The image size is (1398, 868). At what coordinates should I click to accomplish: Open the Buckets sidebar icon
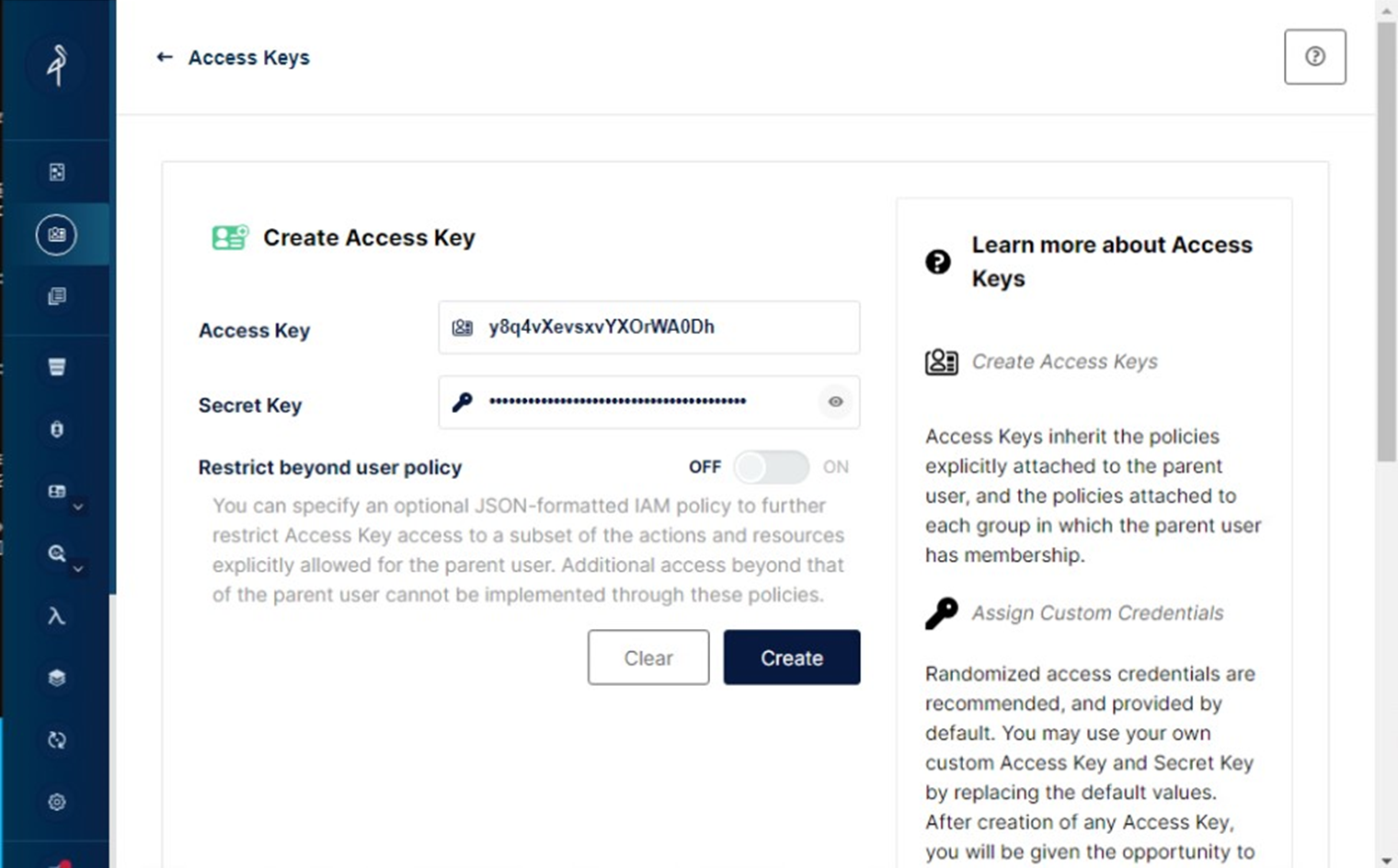point(56,367)
